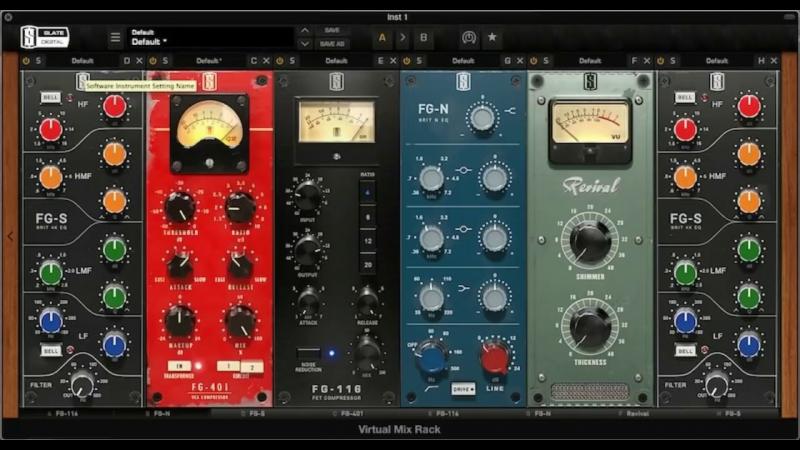Open module D's Default preset menu
The image size is (800, 450).
point(82,61)
